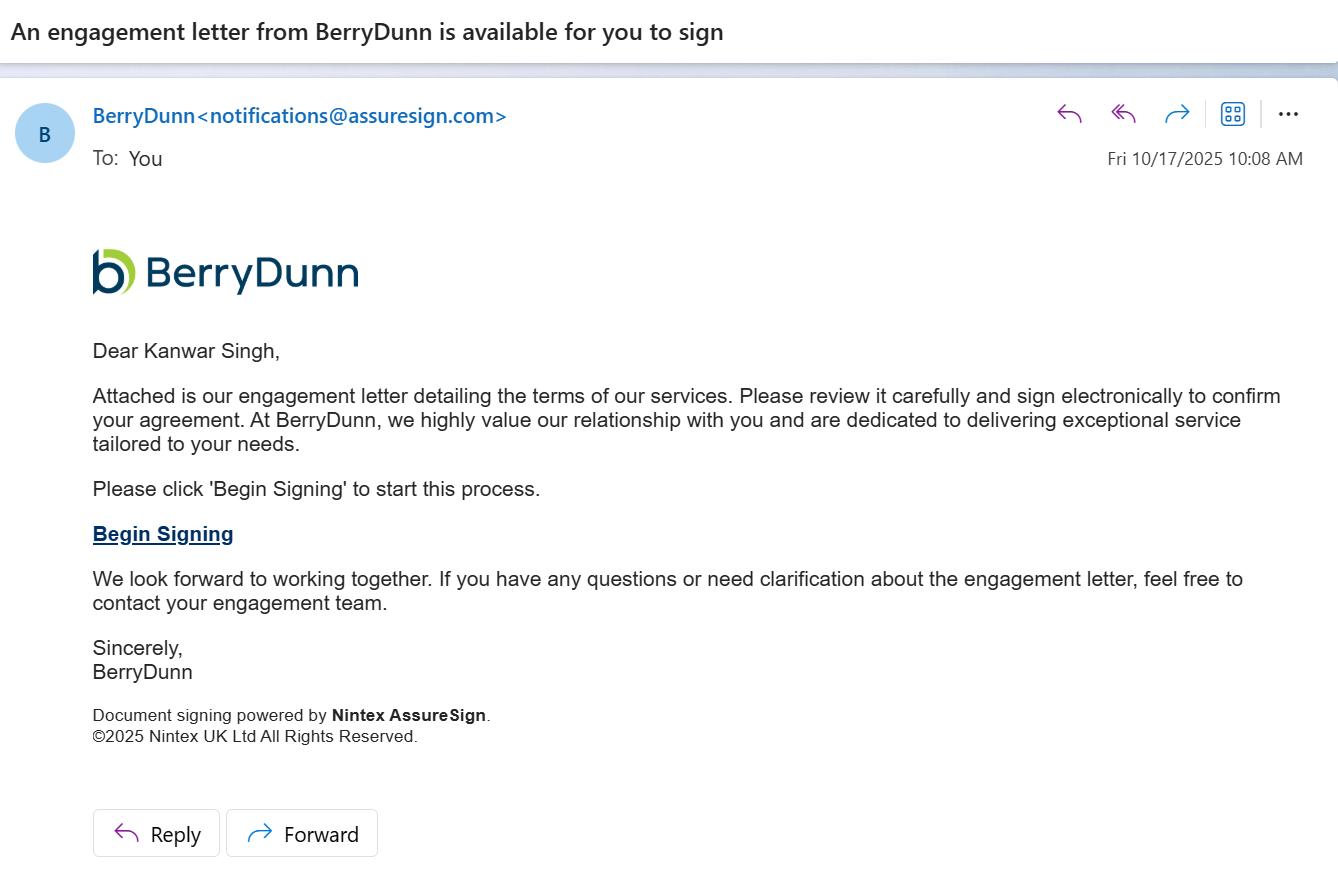Click the Reply All double-arrow icon

1123,114
